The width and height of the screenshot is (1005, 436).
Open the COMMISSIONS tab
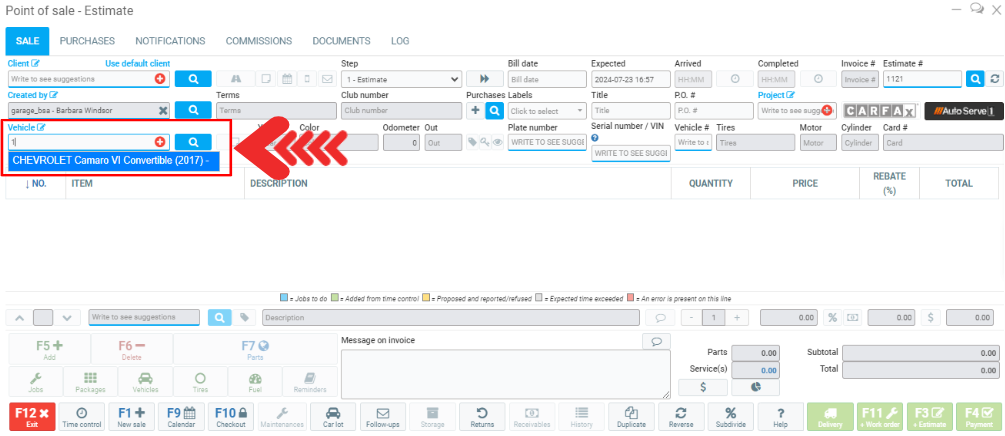point(258,41)
